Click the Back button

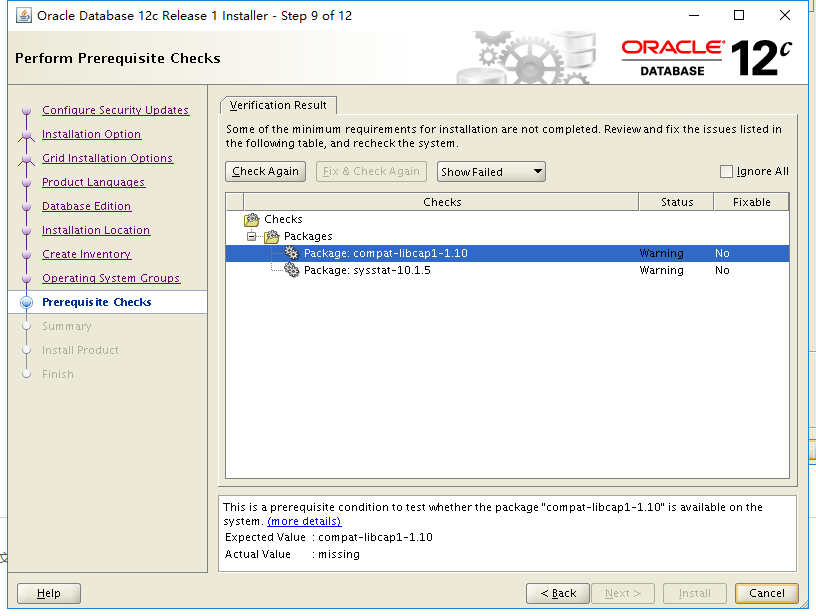[x=558, y=593]
